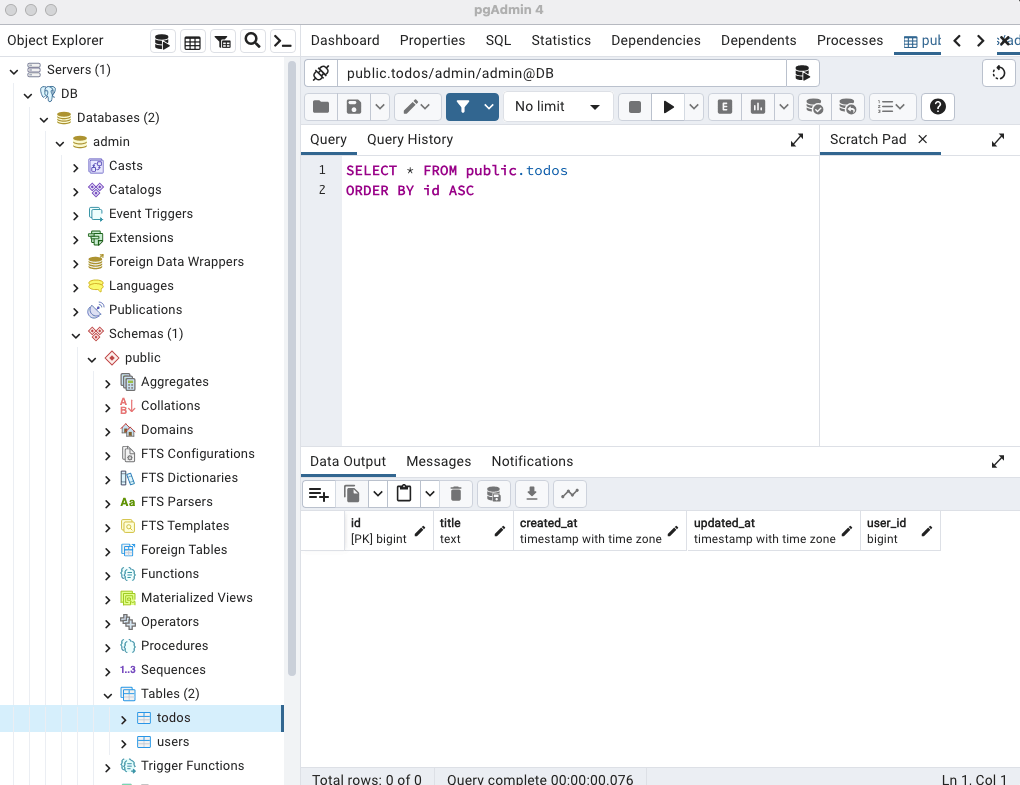The height and width of the screenshot is (785, 1020).
Task: Expand the Casts node
Action: tap(75, 167)
